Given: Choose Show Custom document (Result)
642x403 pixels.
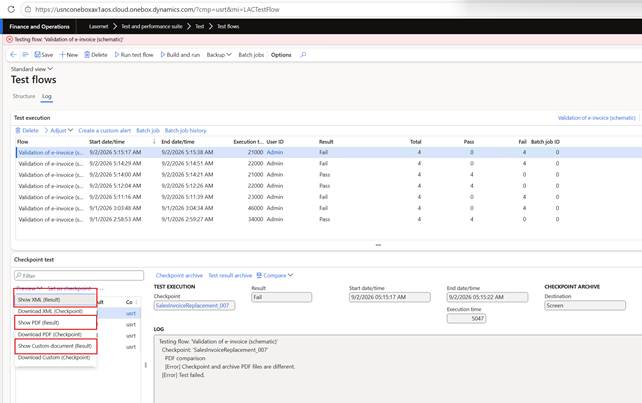Looking at the screenshot, I should point(56,346).
